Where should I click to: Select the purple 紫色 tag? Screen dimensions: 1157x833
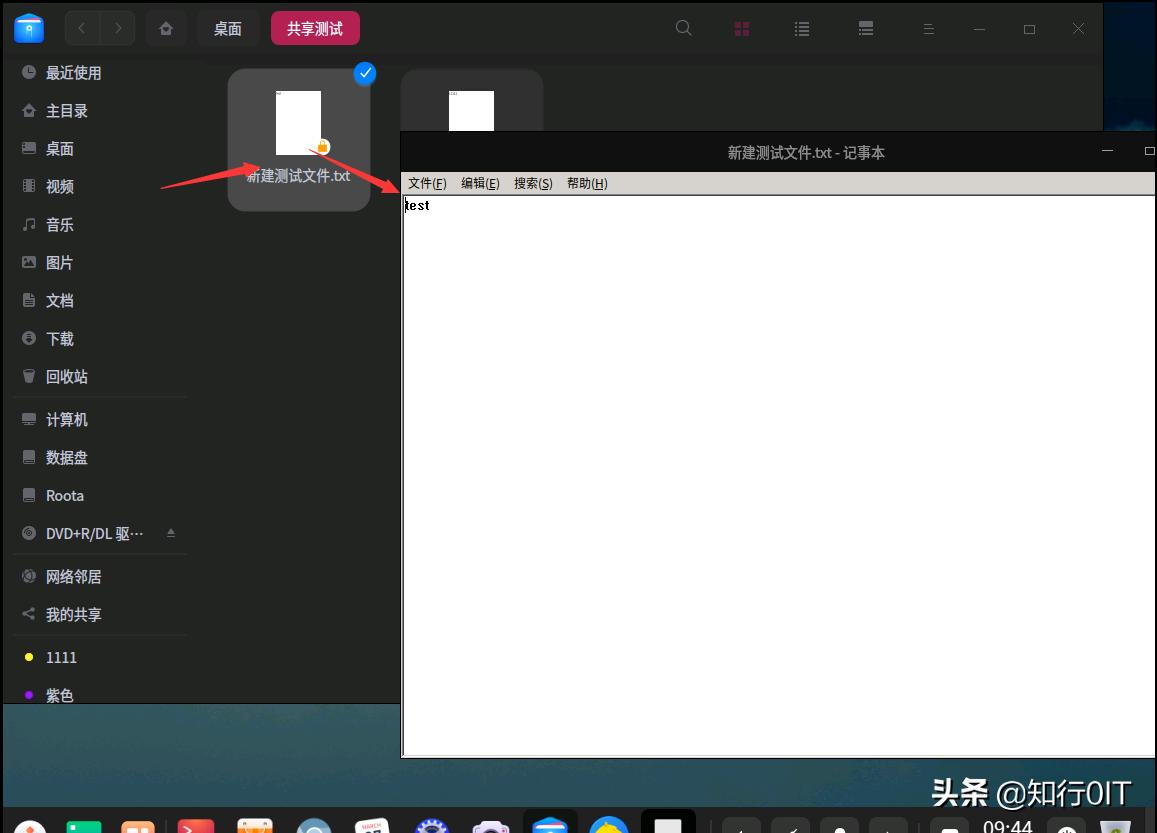point(59,695)
